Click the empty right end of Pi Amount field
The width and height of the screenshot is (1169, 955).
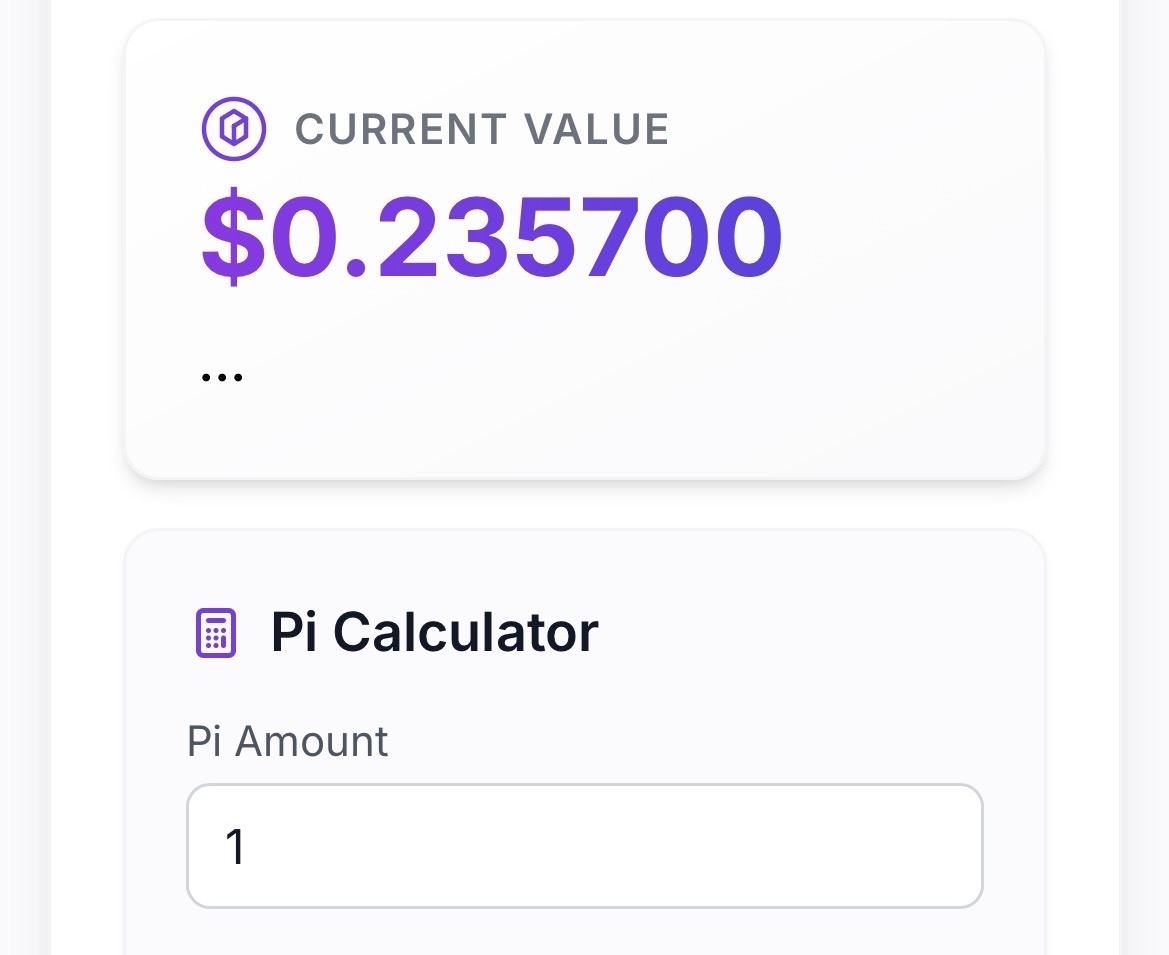pyautogui.click(x=900, y=846)
